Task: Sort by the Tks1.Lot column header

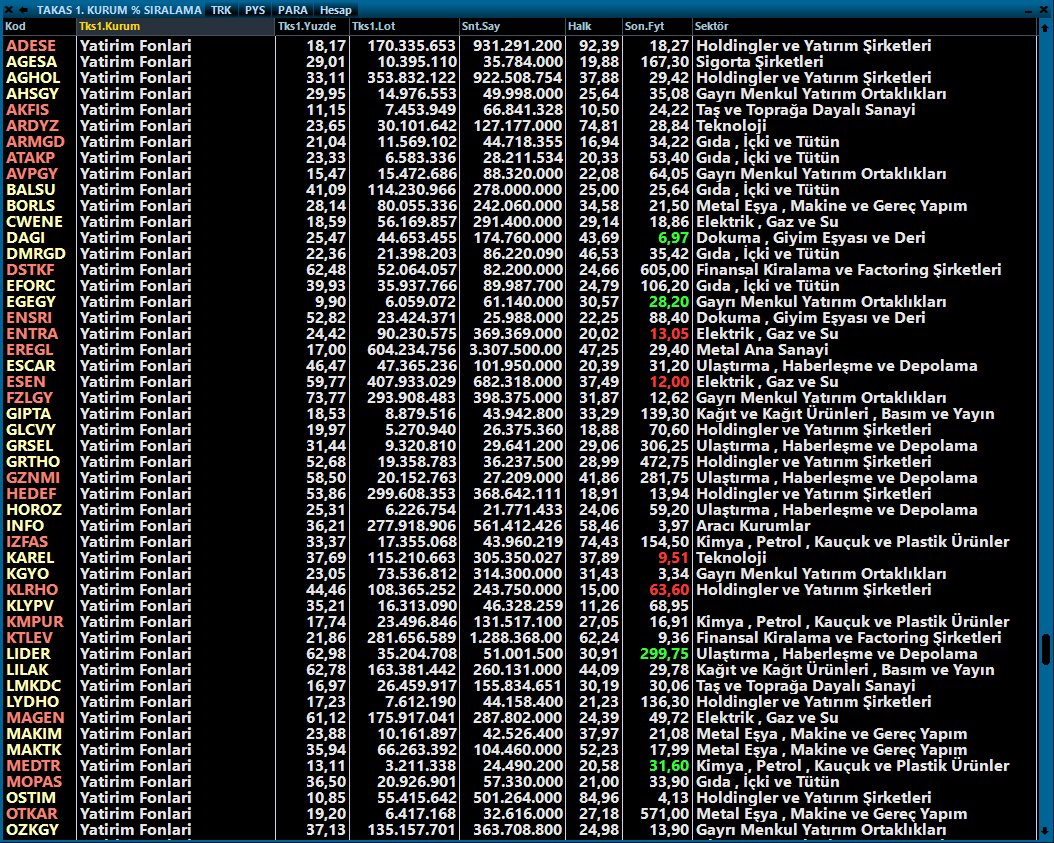Action: point(404,26)
